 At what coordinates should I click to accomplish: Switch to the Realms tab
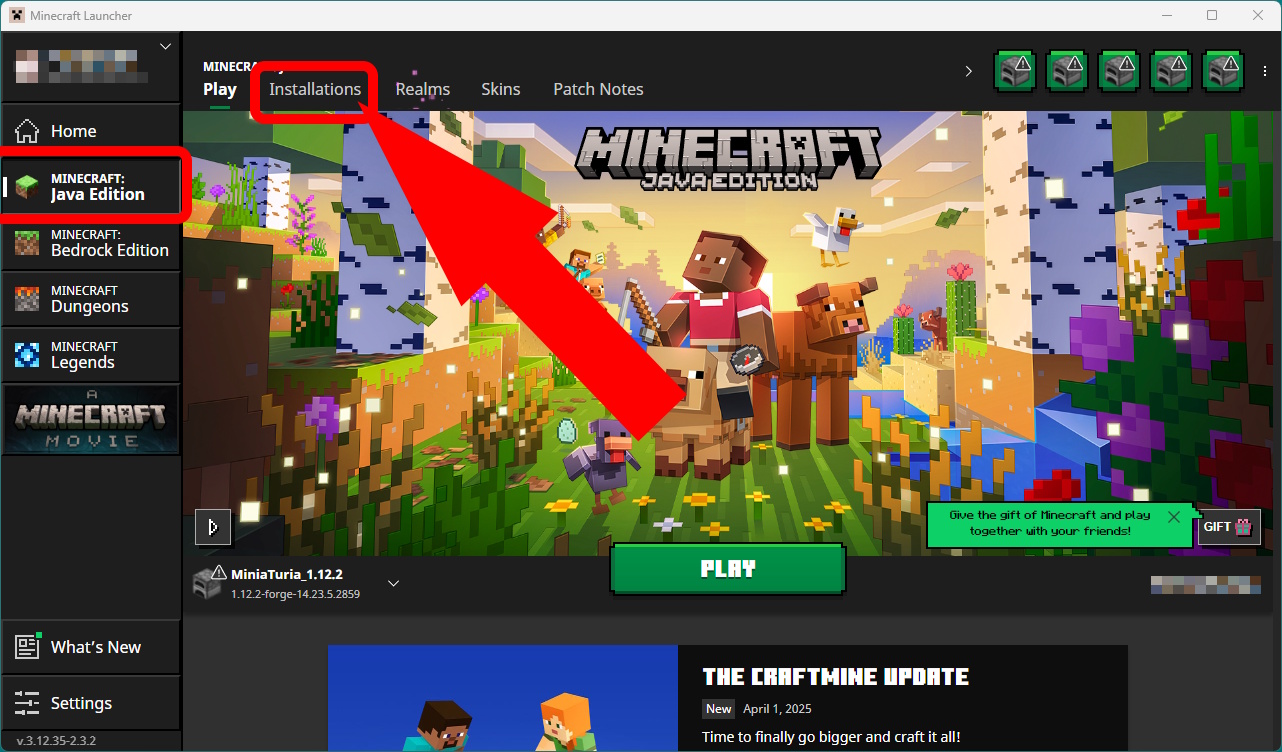tap(422, 89)
